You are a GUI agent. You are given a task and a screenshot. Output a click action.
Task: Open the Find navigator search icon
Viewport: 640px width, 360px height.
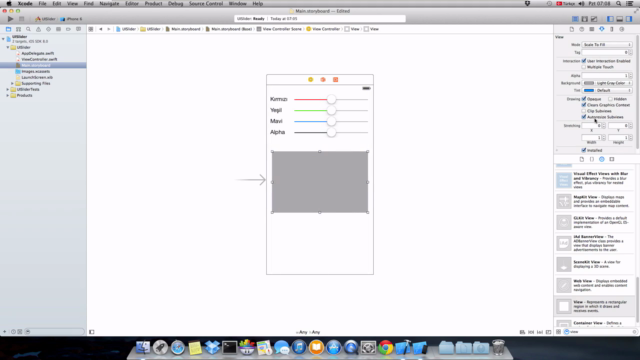(x=28, y=29)
